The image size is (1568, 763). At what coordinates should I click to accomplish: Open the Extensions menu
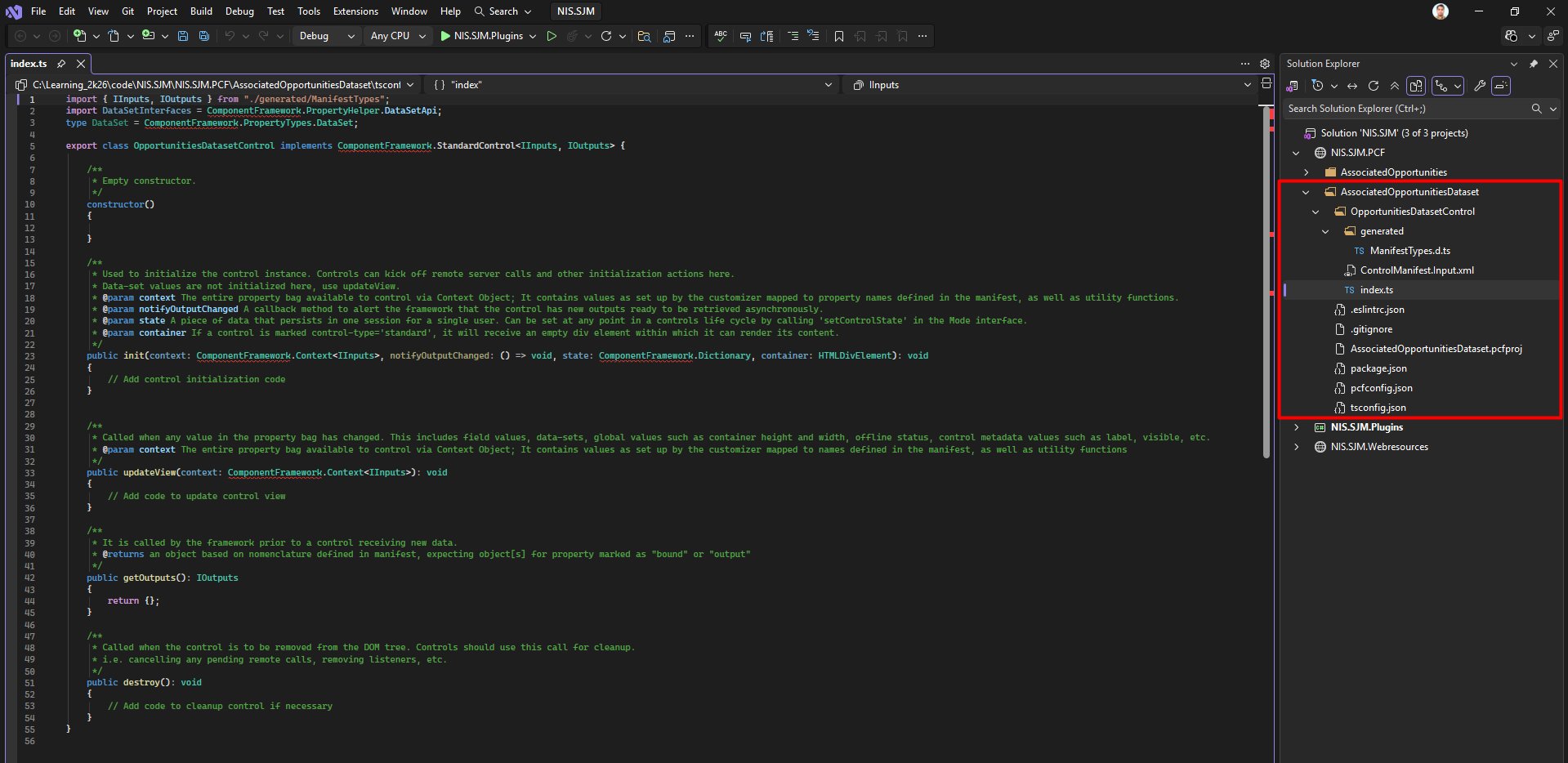tap(355, 11)
